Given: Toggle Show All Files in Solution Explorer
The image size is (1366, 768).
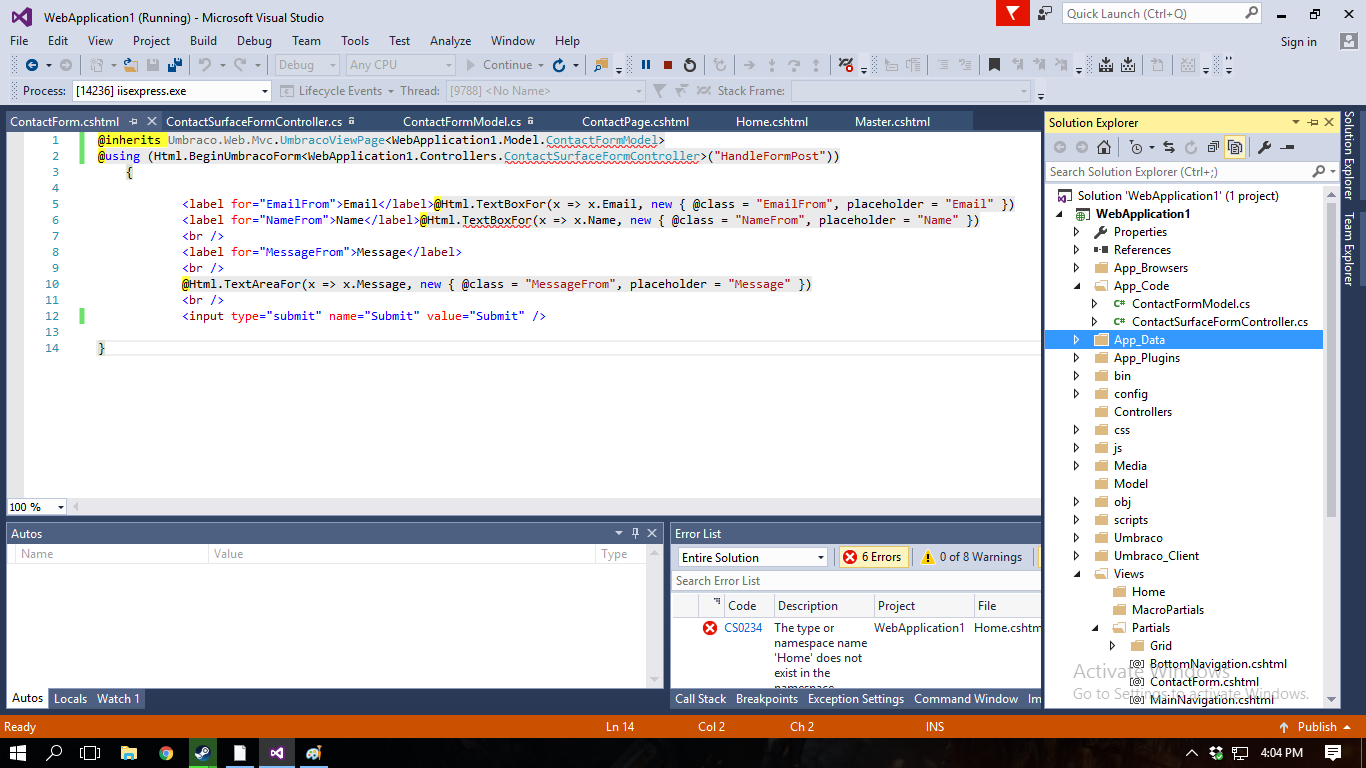Looking at the screenshot, I should (1236, 147).
